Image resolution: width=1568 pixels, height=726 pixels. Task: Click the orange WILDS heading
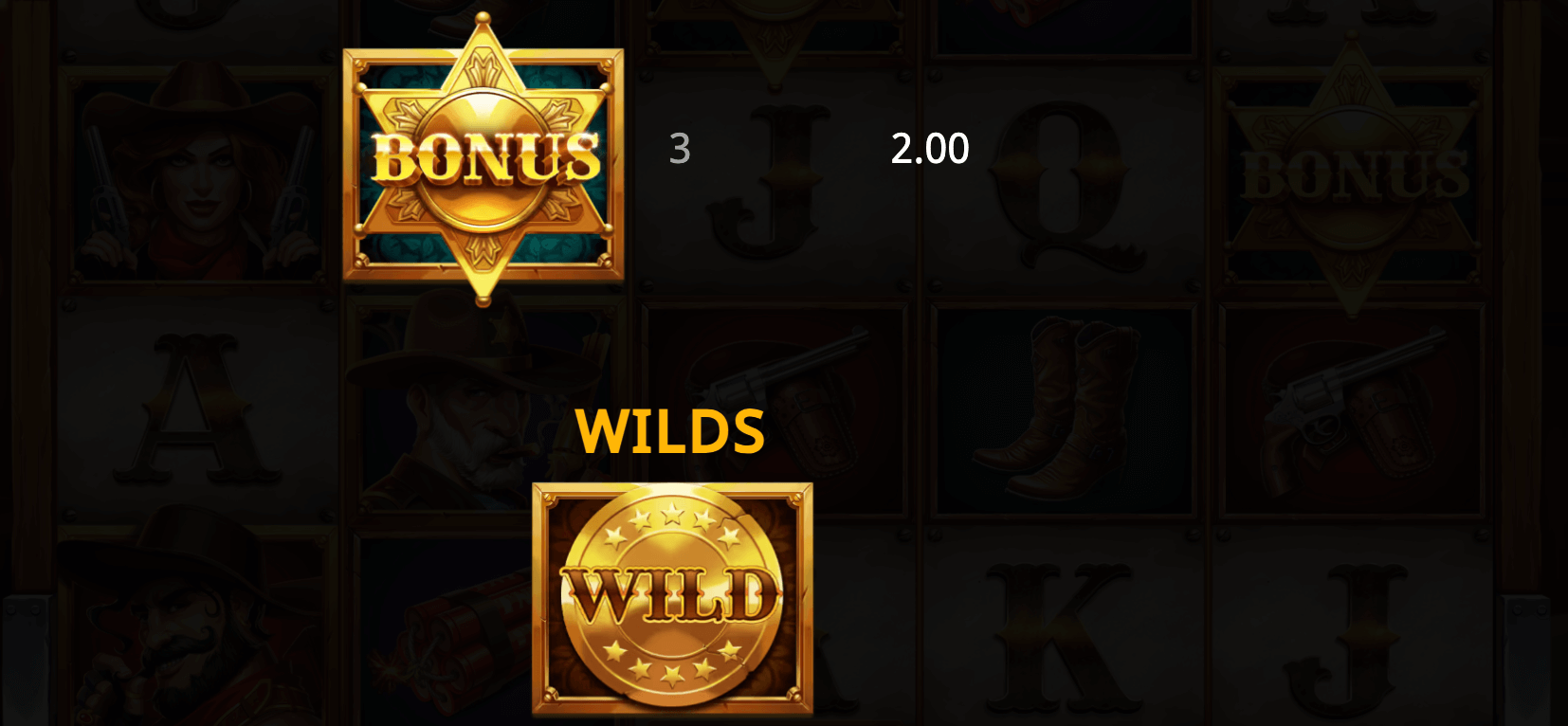coord(669,431)
